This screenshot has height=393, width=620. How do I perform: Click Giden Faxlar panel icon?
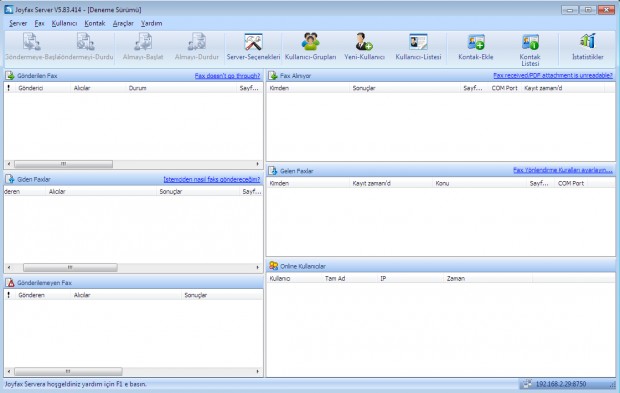pyautogui.click(x=10, y=179)
